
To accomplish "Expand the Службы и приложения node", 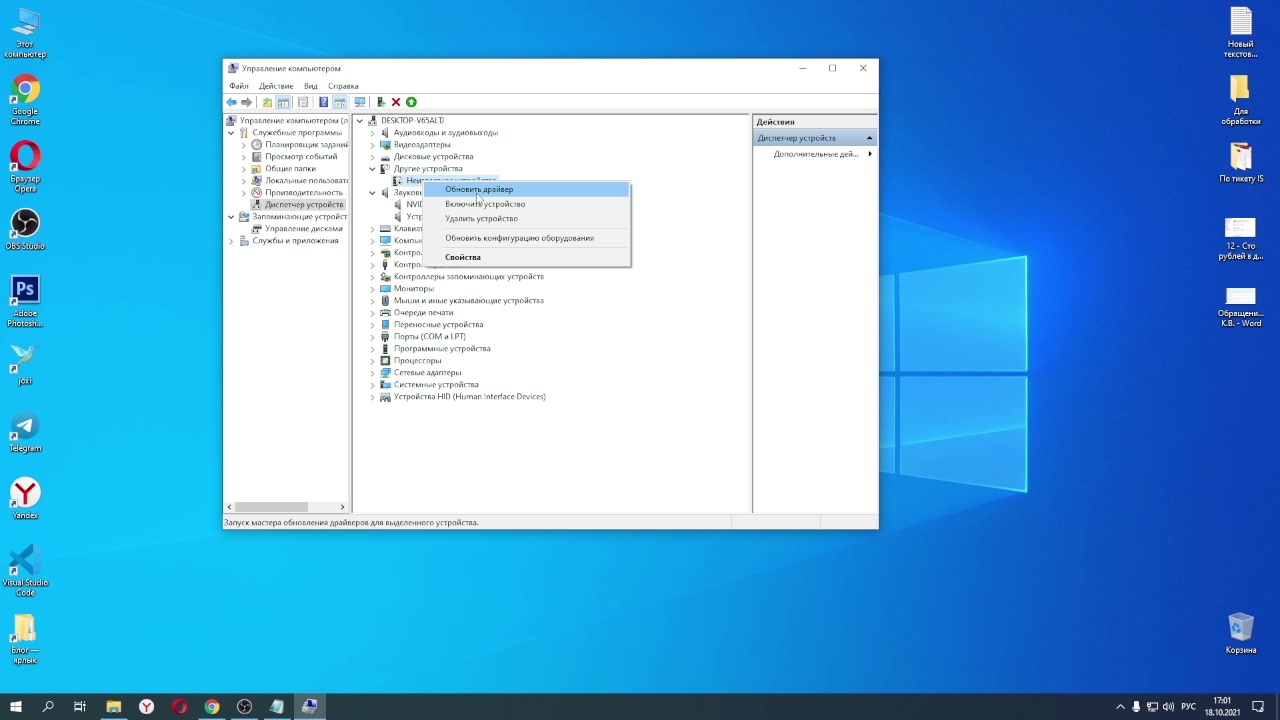I will [x=231, y=241].
